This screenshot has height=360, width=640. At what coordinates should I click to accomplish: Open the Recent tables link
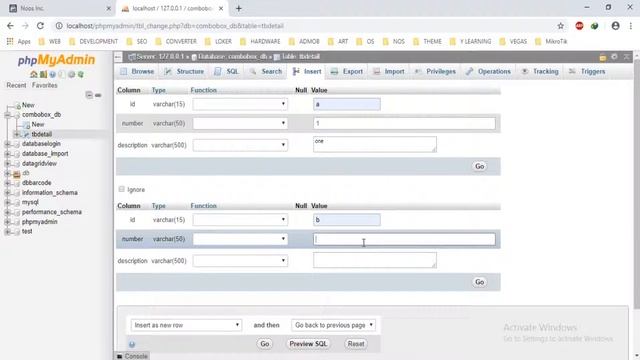click(x=16, y=85)
